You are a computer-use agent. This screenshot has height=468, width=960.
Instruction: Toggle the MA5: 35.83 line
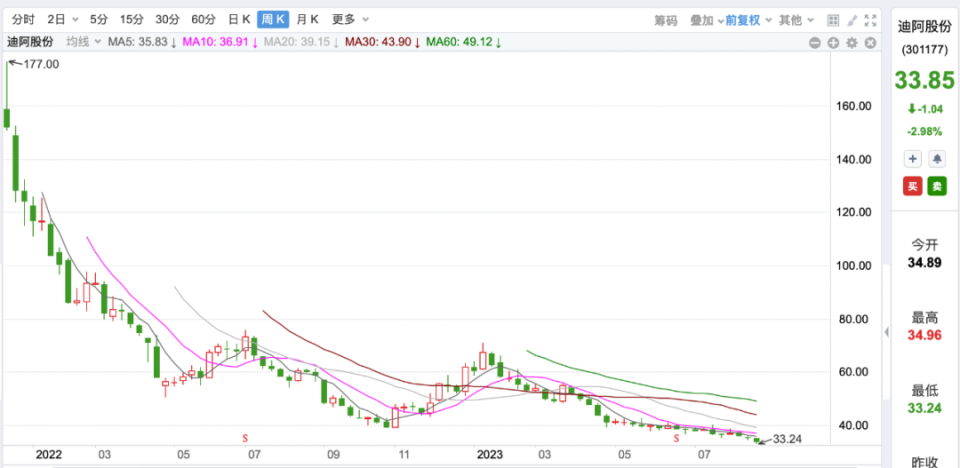coord(143,42)
